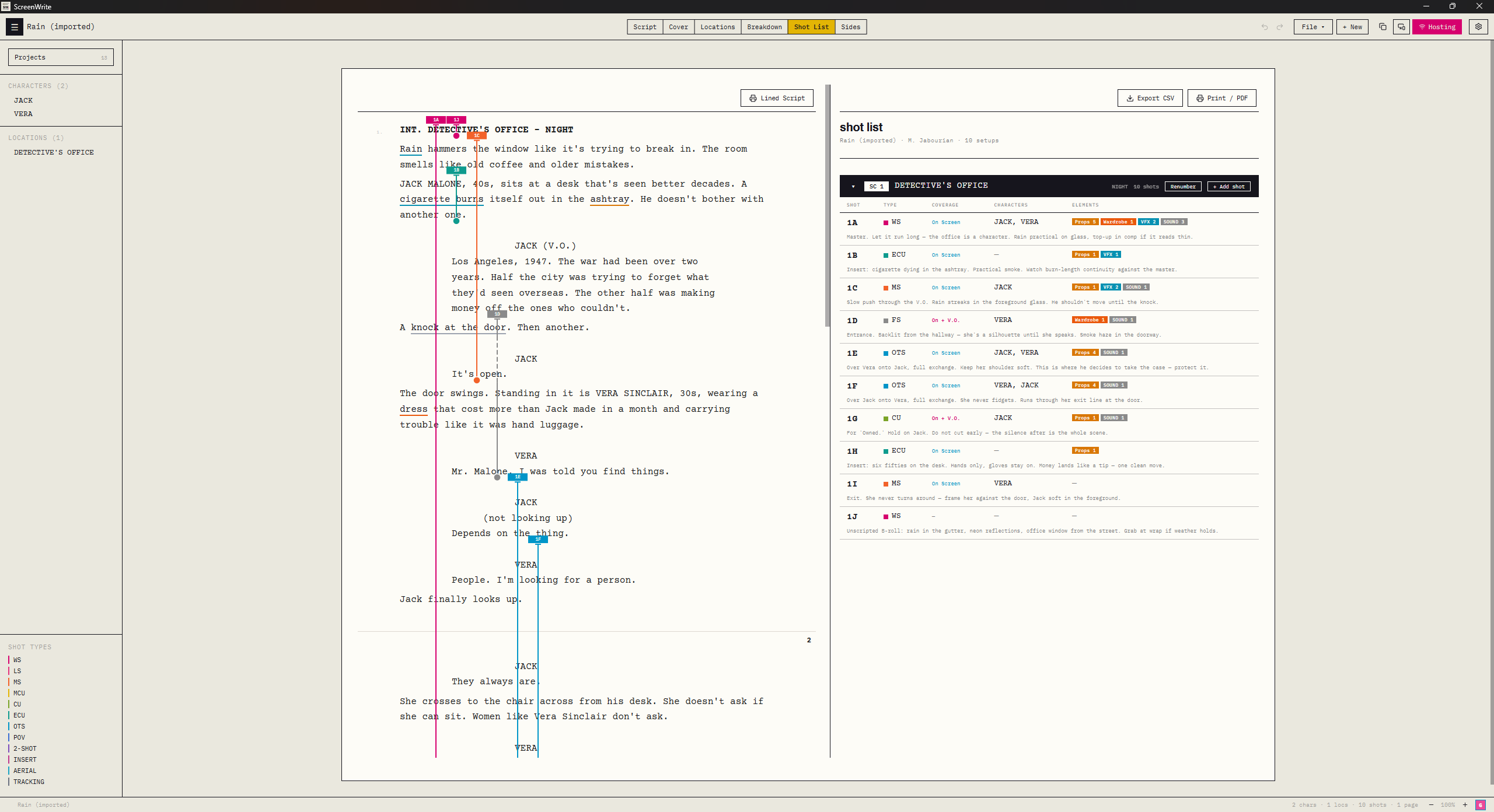Click the Props 5 tag on shot 1A

[x=1085, y=222]
